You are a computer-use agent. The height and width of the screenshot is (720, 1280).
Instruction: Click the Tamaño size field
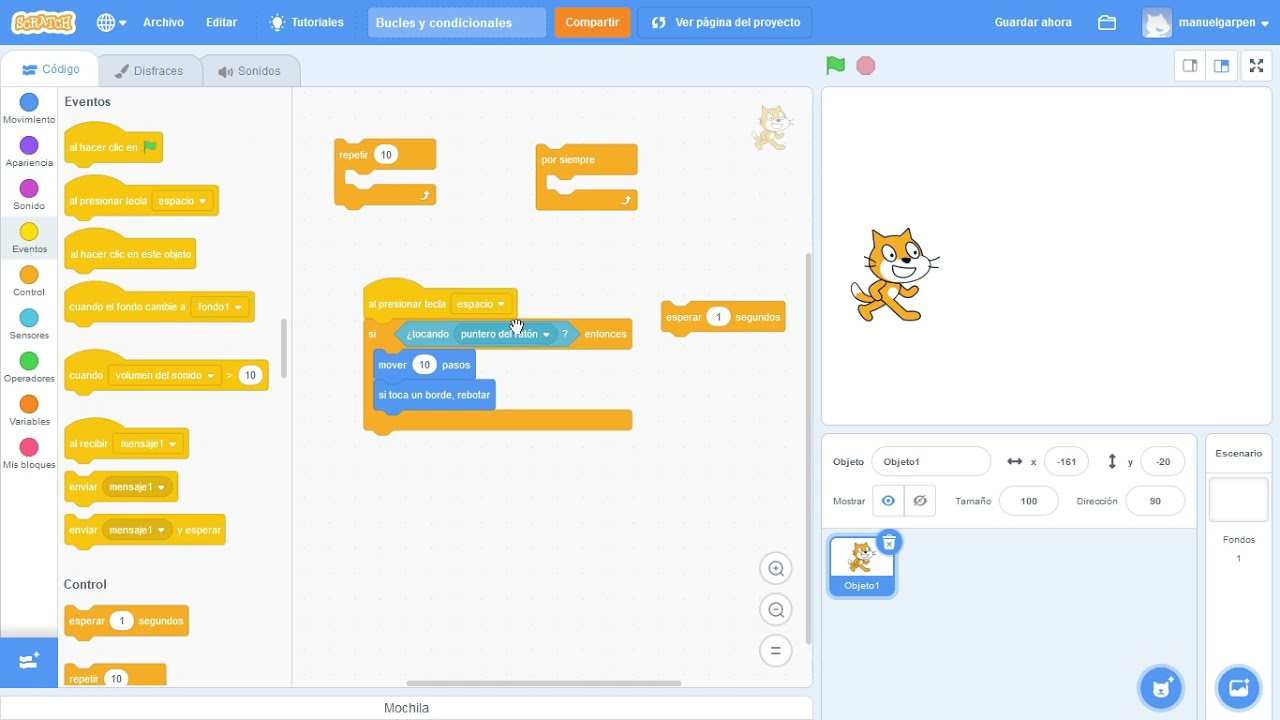coord(1028,501)
